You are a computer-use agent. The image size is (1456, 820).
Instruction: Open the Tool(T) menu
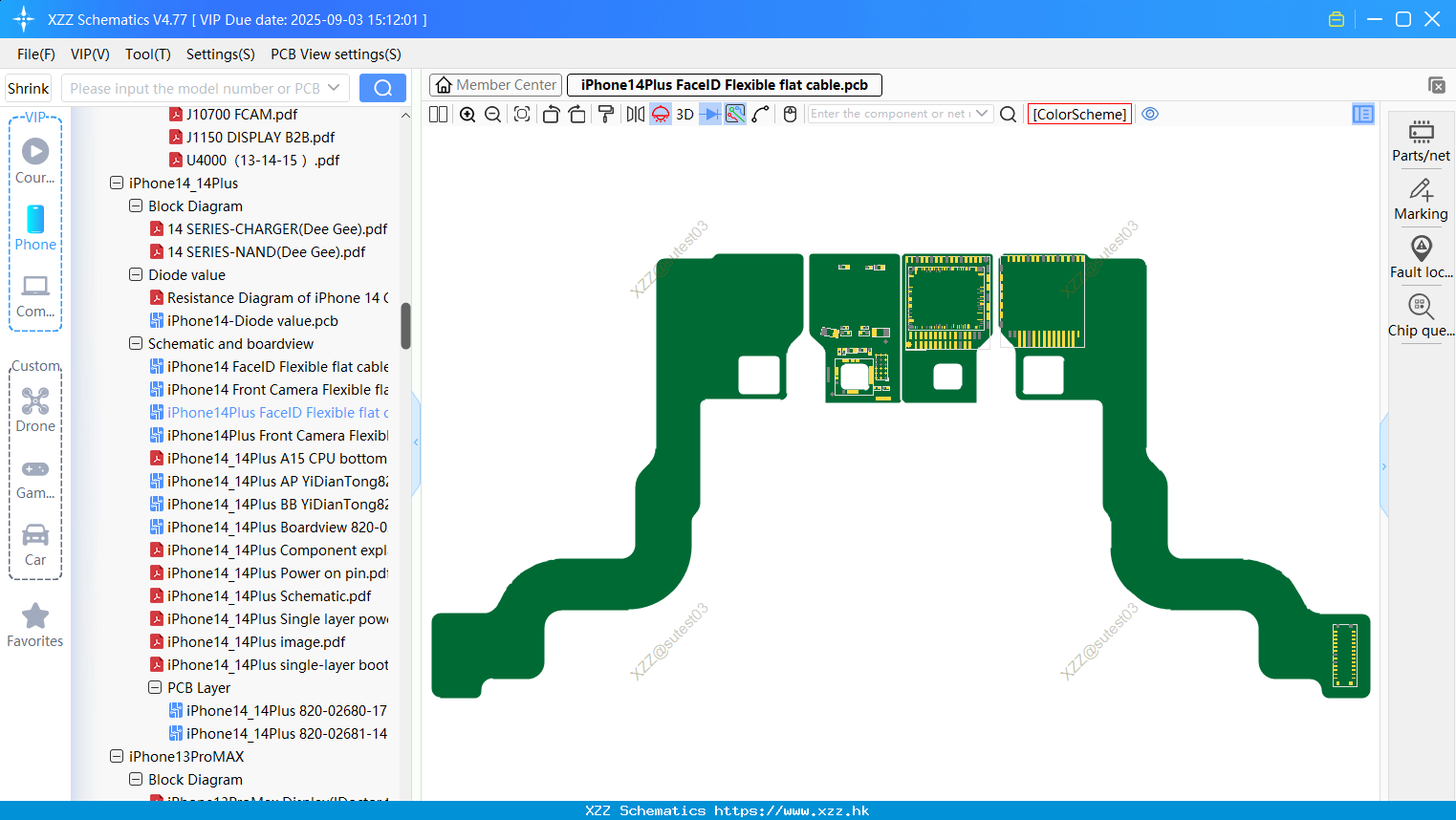148,54
